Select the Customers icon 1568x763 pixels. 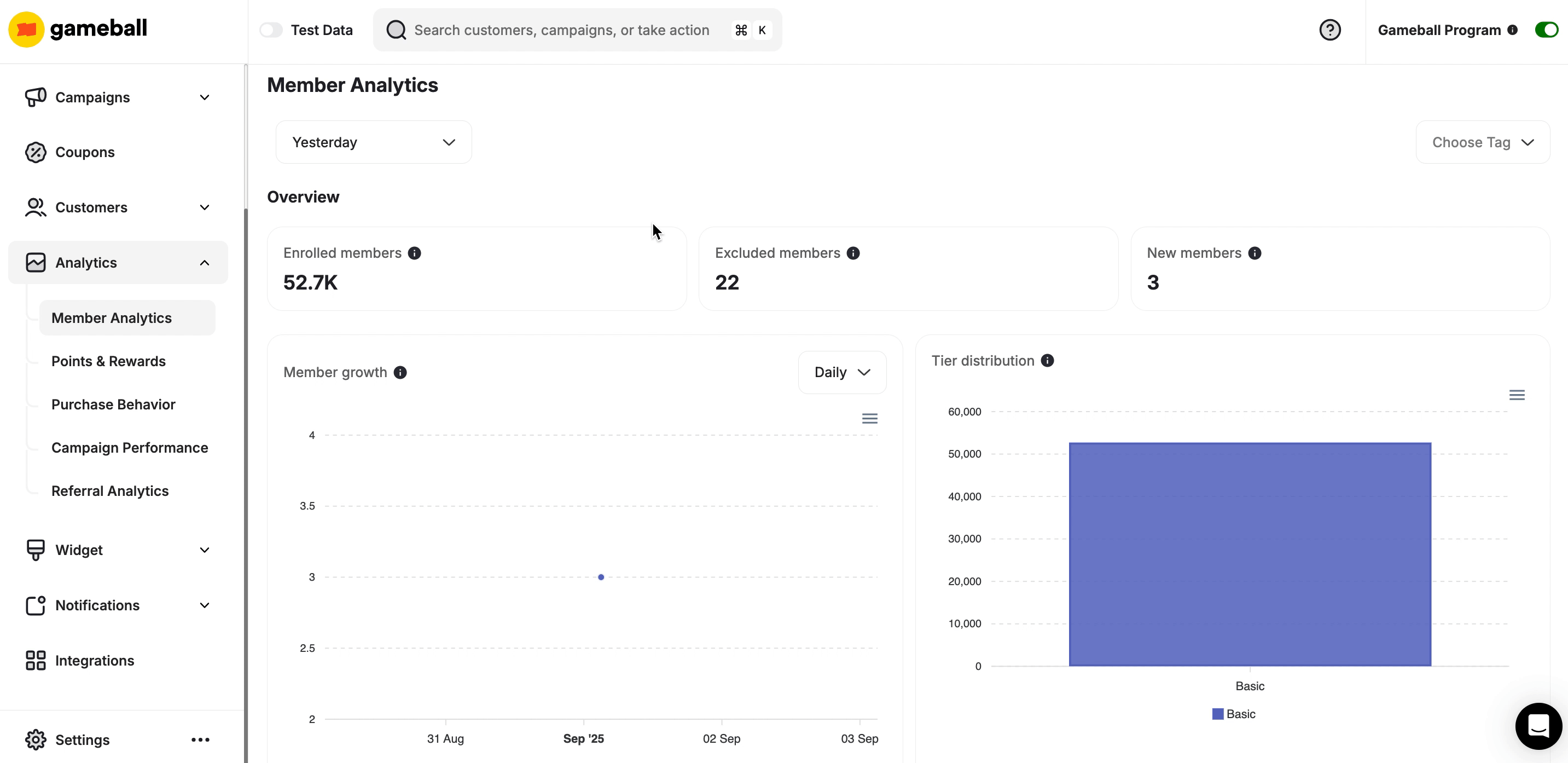coord(36,207)
